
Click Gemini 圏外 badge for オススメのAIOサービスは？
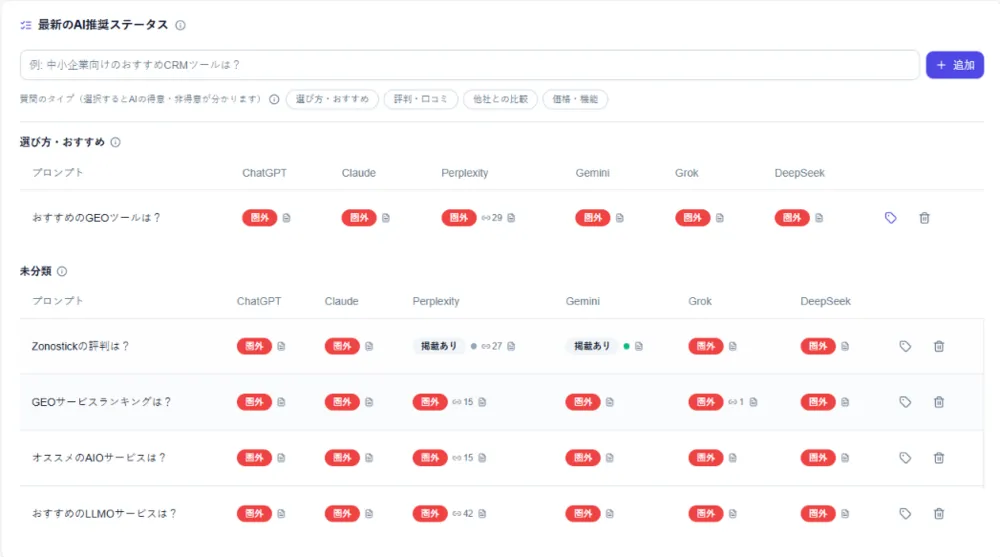583,457
